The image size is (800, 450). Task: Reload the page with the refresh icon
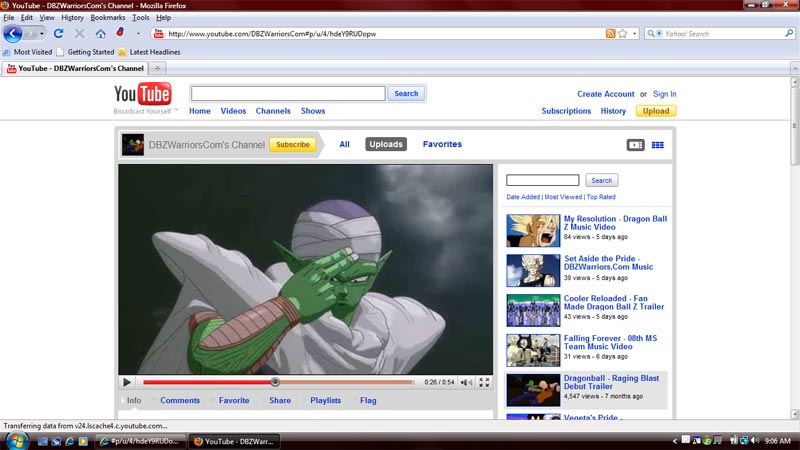pos(58,34)
